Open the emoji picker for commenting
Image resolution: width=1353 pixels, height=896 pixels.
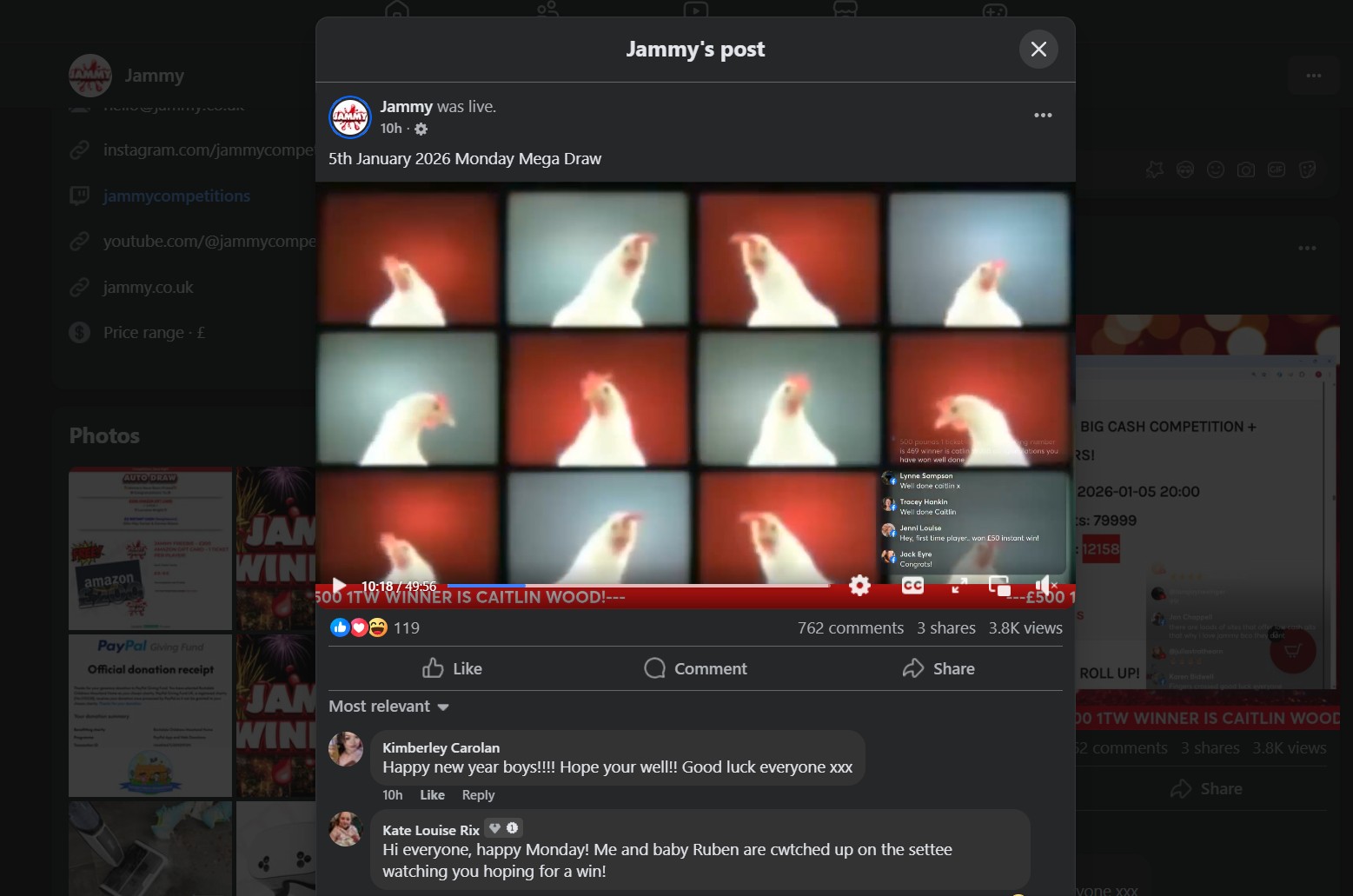coord(1215,169)
